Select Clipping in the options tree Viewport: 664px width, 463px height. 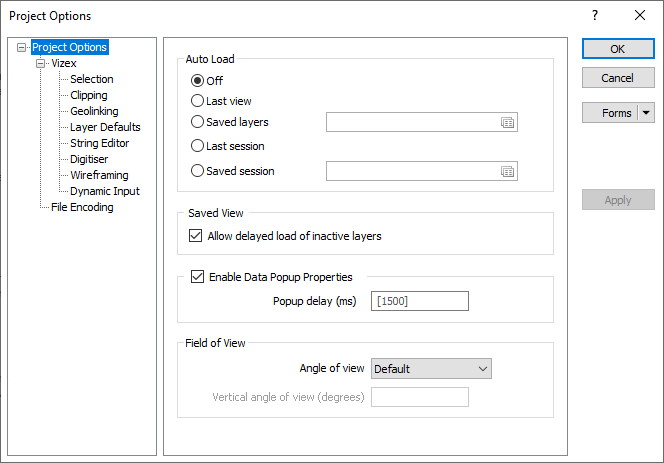(89, 95)
